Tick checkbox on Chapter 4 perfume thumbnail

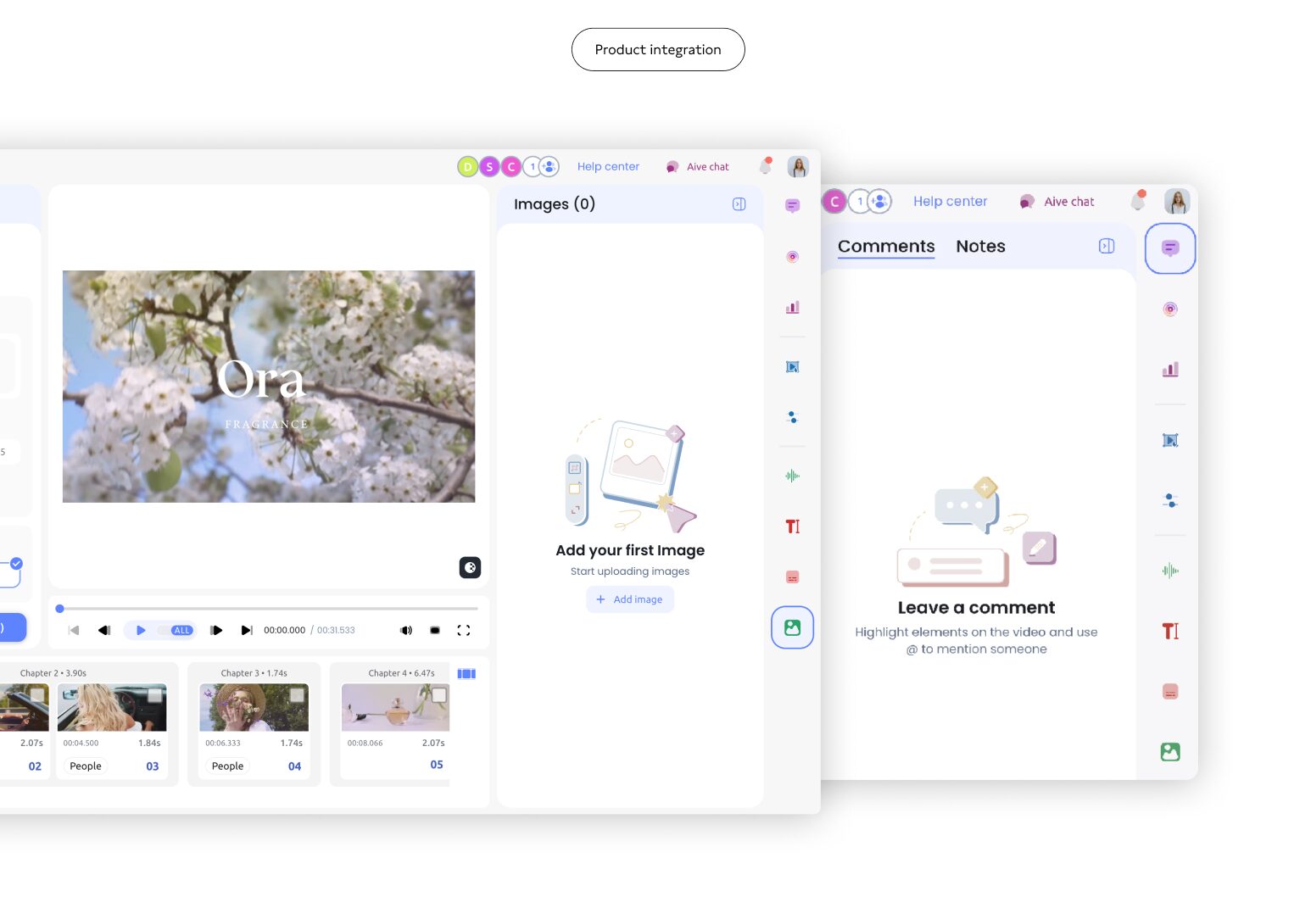point(439,695)
